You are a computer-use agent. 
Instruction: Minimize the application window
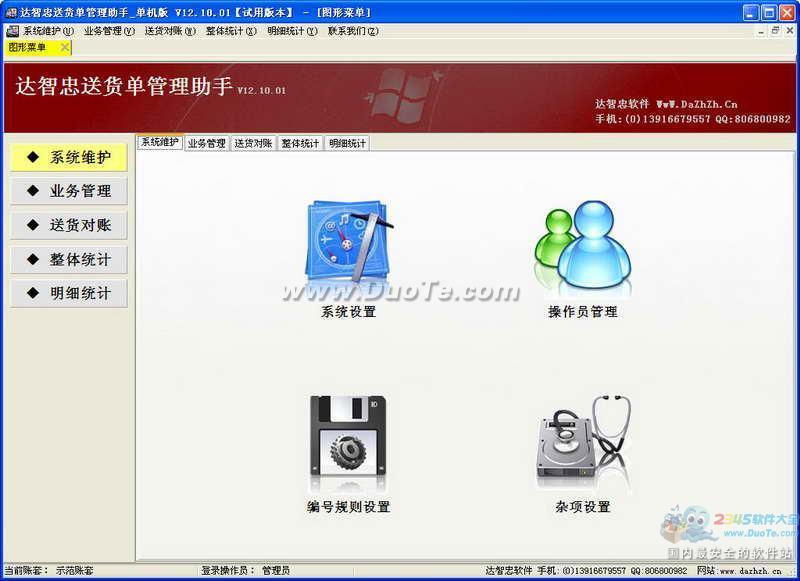pos(750,12)
